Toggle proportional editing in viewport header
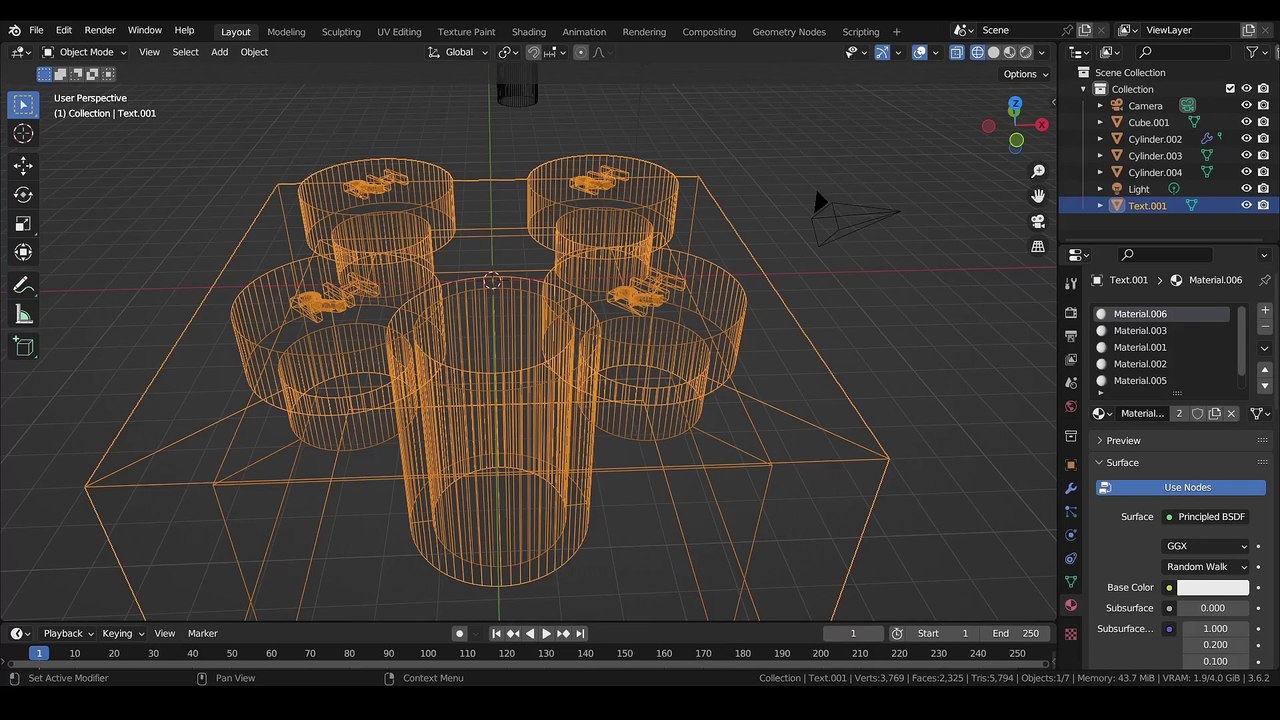1280x720 pixels. pos(581,52)
